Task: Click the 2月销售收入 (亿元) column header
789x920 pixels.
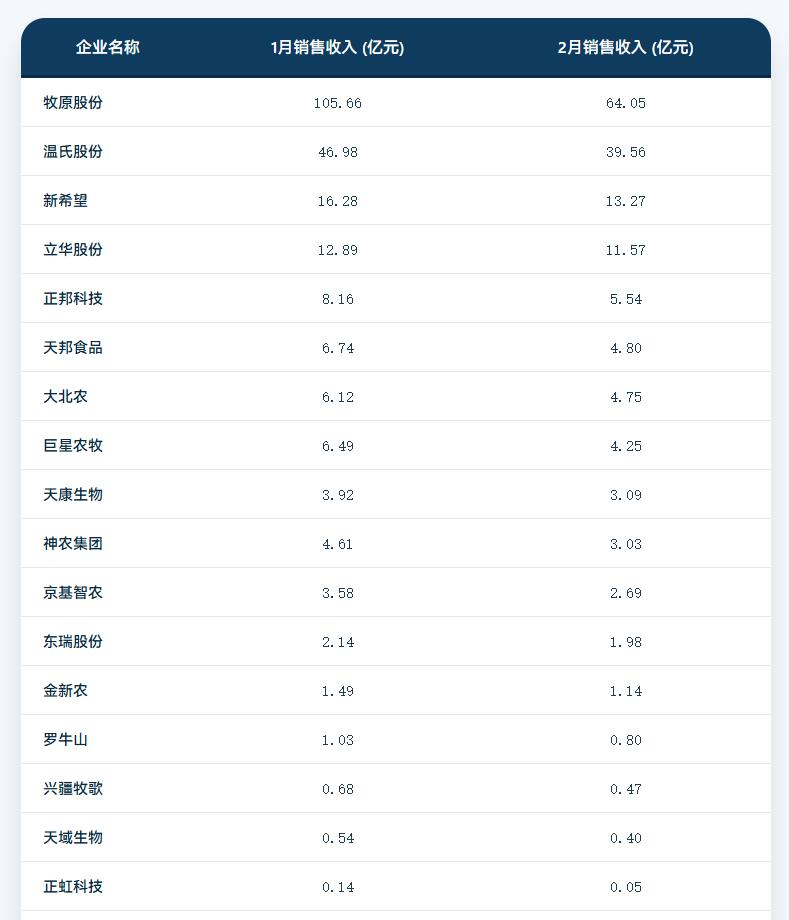Action: coord(625,47)
